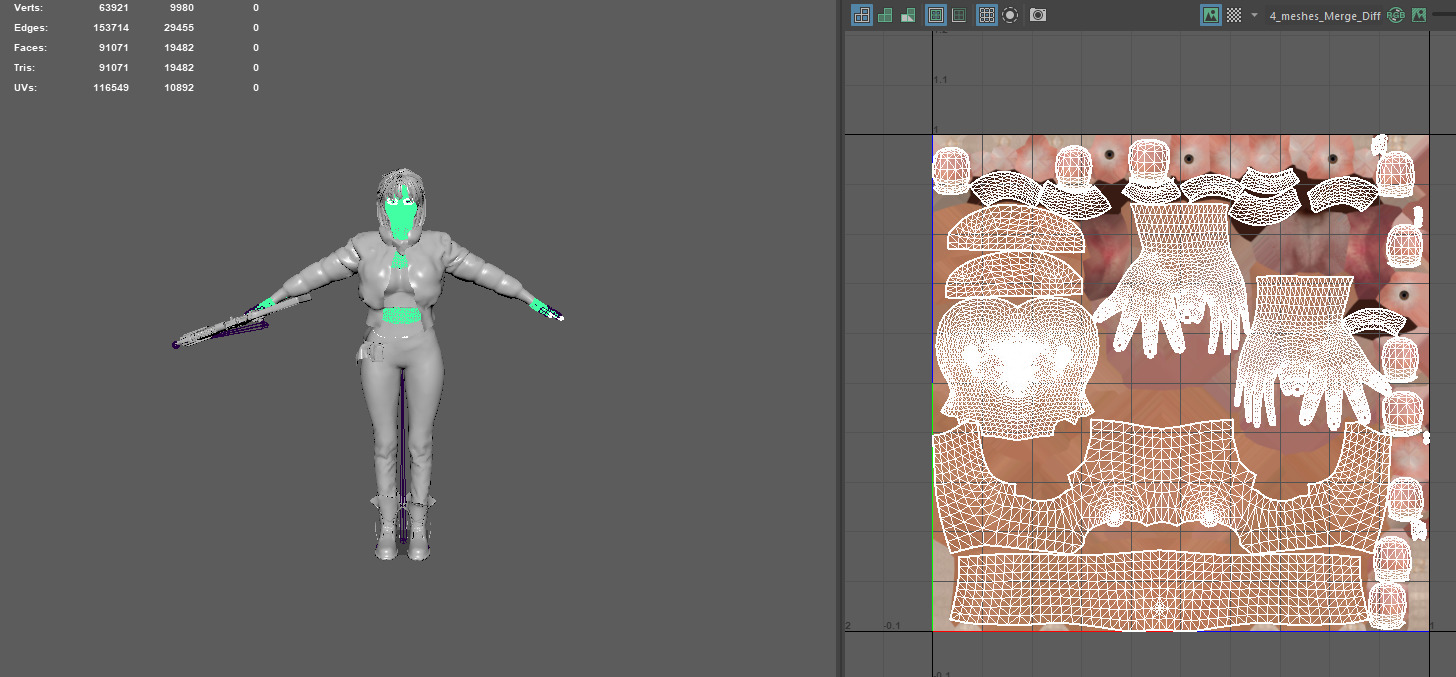Toggle the checker map icon
The height and width of the screenshot is (677, 1456).
(x=1234, y=15)
